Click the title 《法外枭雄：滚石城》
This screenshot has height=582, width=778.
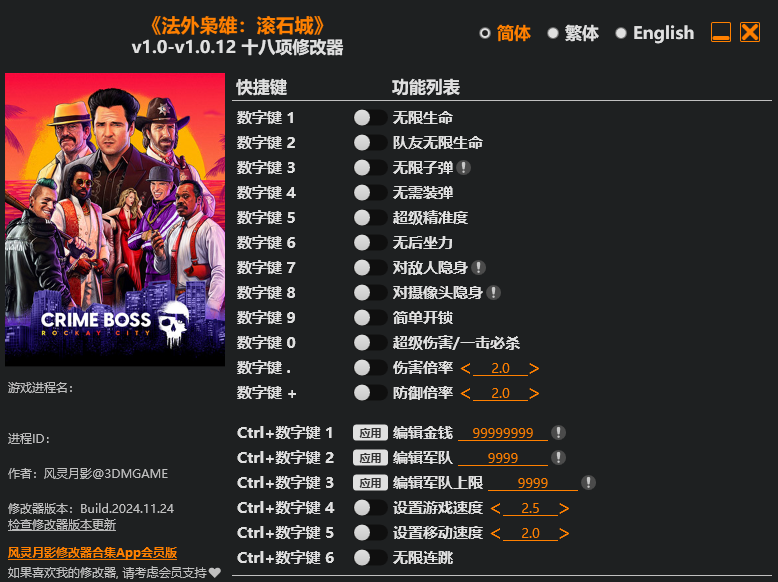[x=237, y=26]
